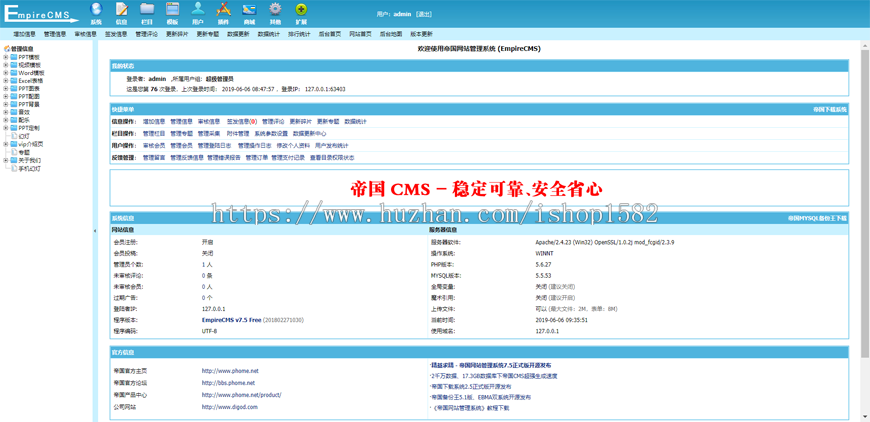The image size is (870, 422).
Task: Expand the PPT模板 tree node
Action: click(6, 57)
